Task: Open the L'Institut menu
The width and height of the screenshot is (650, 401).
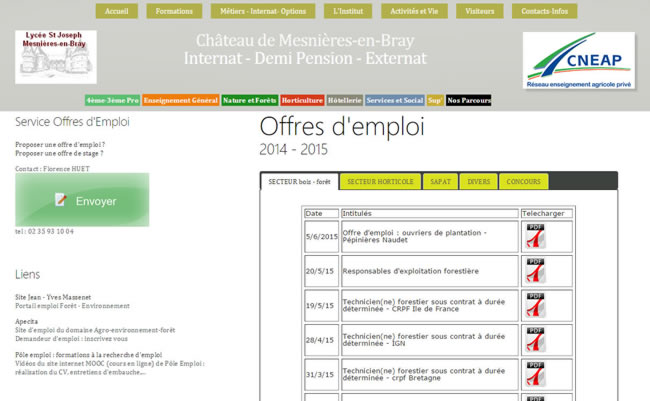Action: click(x=348, y=11)
